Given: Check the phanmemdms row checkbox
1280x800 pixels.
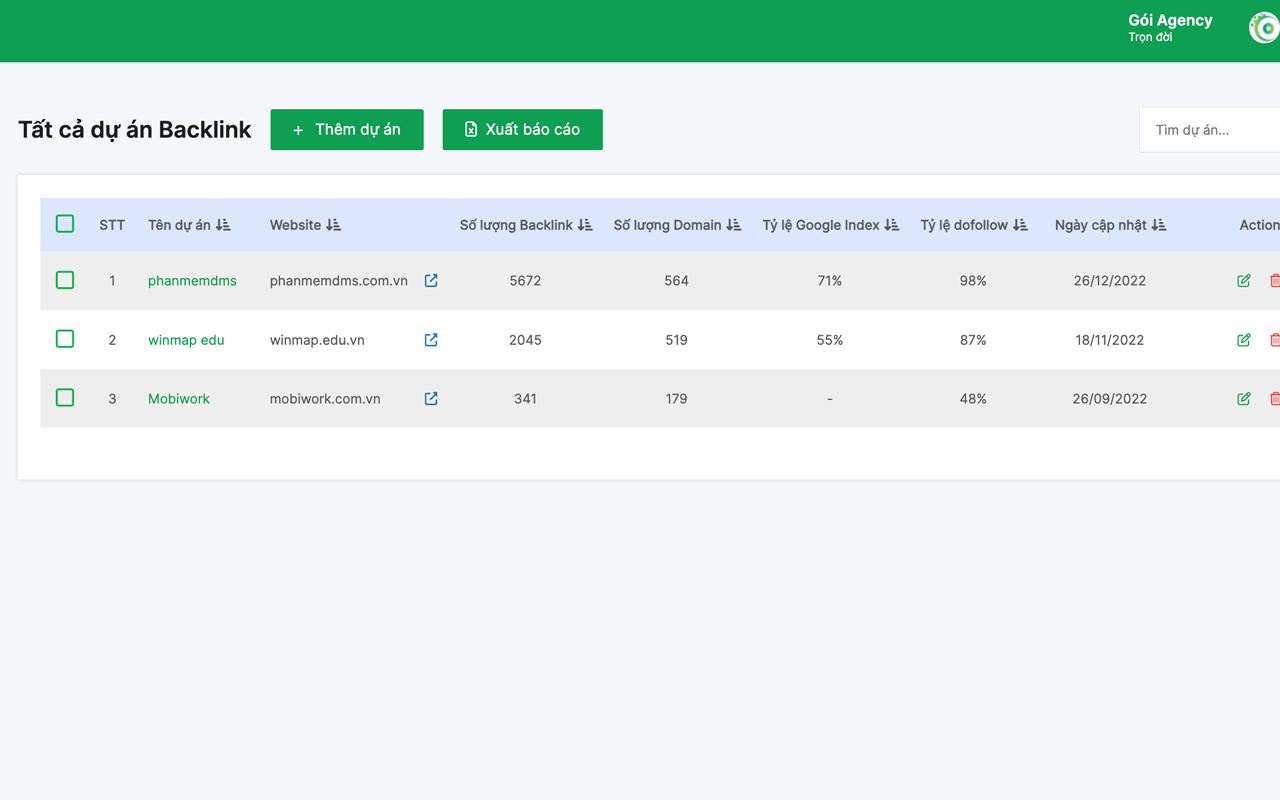Looking at the screenshot, I should click(65, 280).
